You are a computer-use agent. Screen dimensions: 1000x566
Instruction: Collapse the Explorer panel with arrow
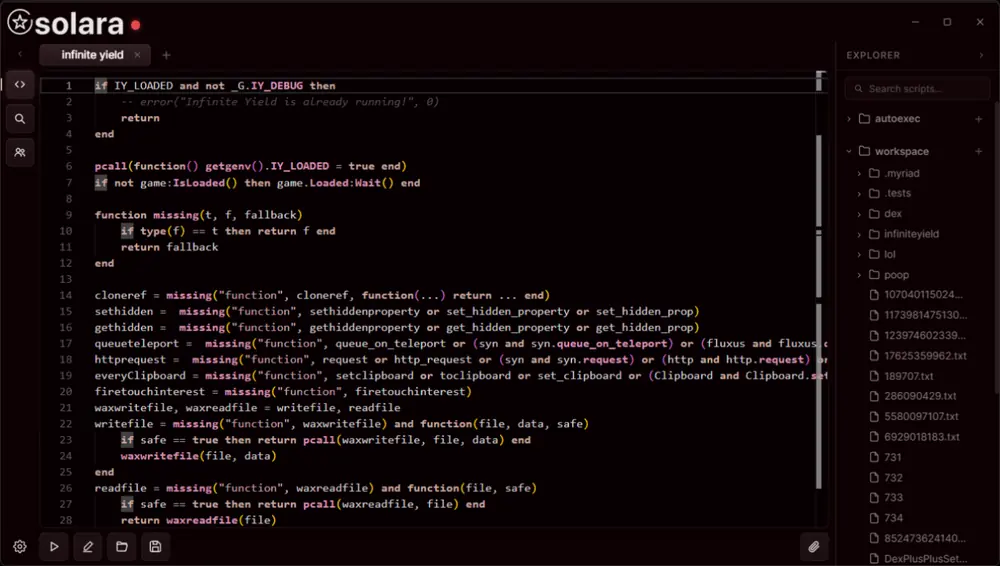(x=982, y=56)
